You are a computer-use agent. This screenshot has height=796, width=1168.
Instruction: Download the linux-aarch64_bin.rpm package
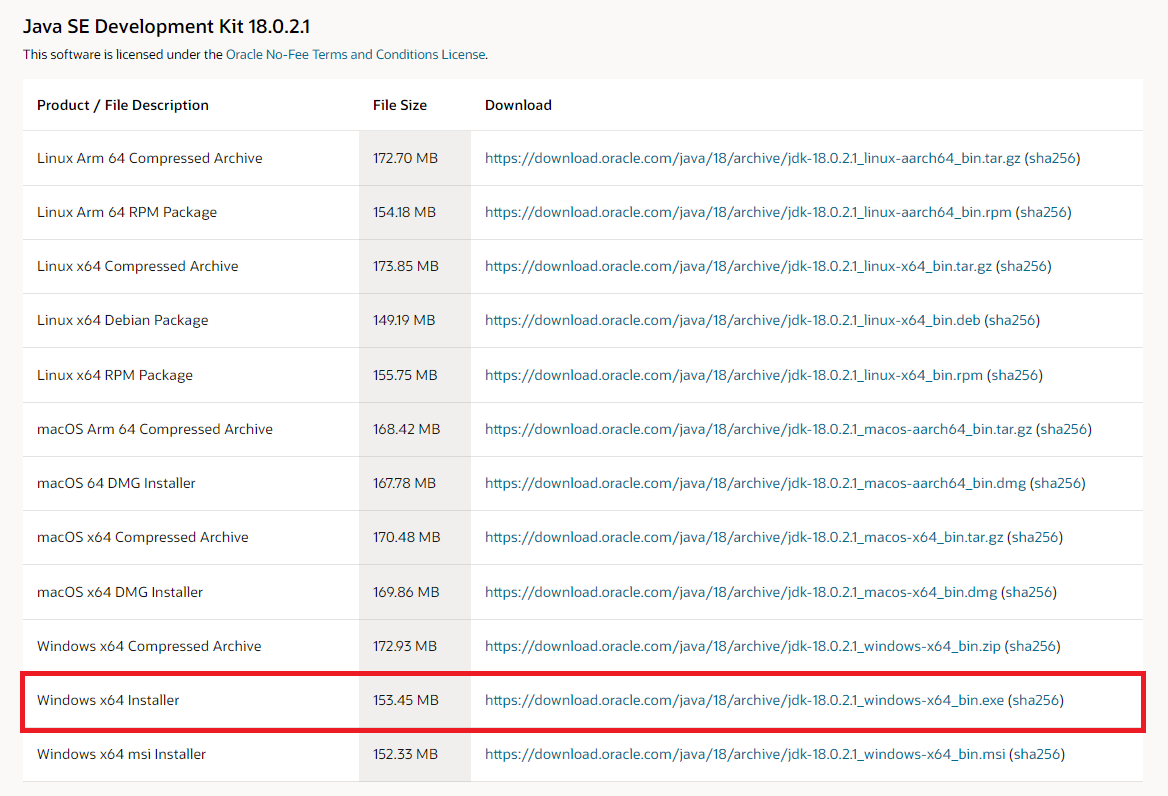pyautogui.click(x=748, y=212)
